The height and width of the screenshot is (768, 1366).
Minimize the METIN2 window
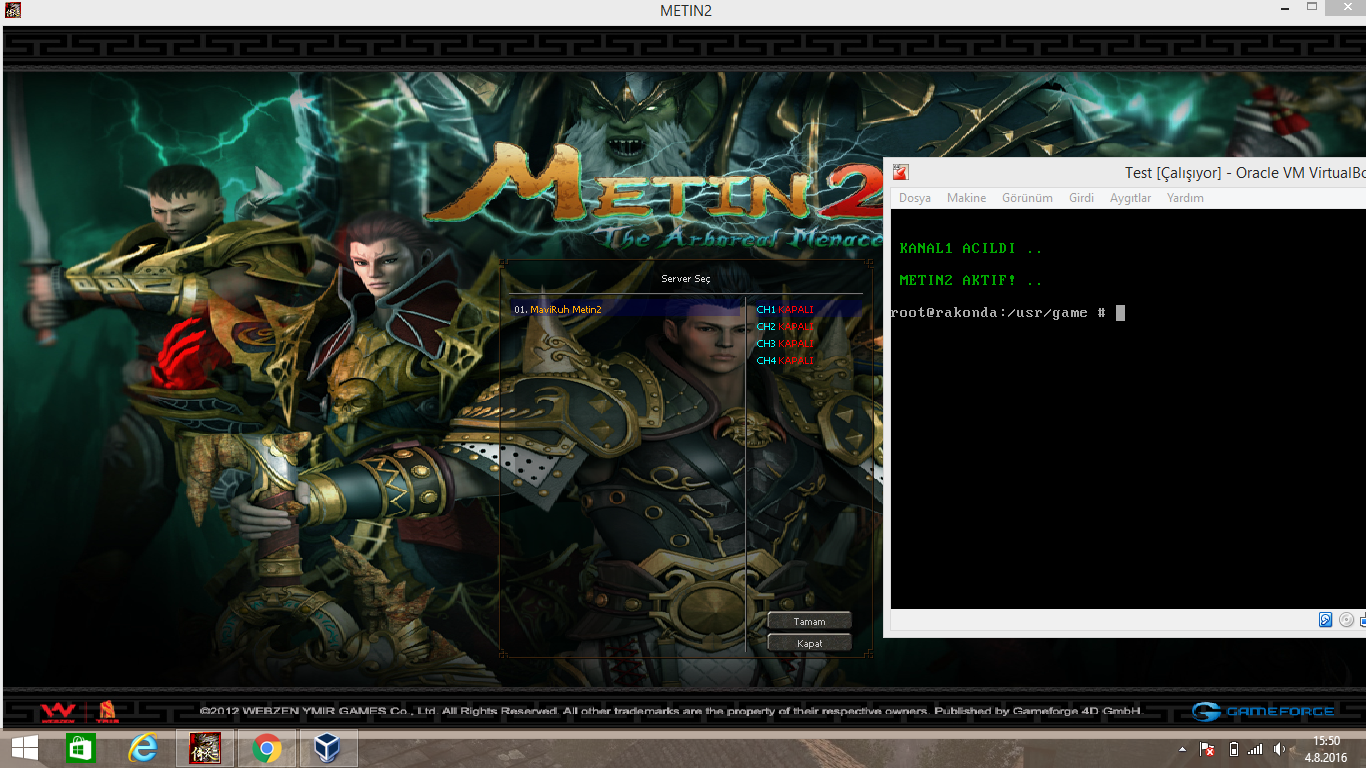click(x=1284, y=8)
